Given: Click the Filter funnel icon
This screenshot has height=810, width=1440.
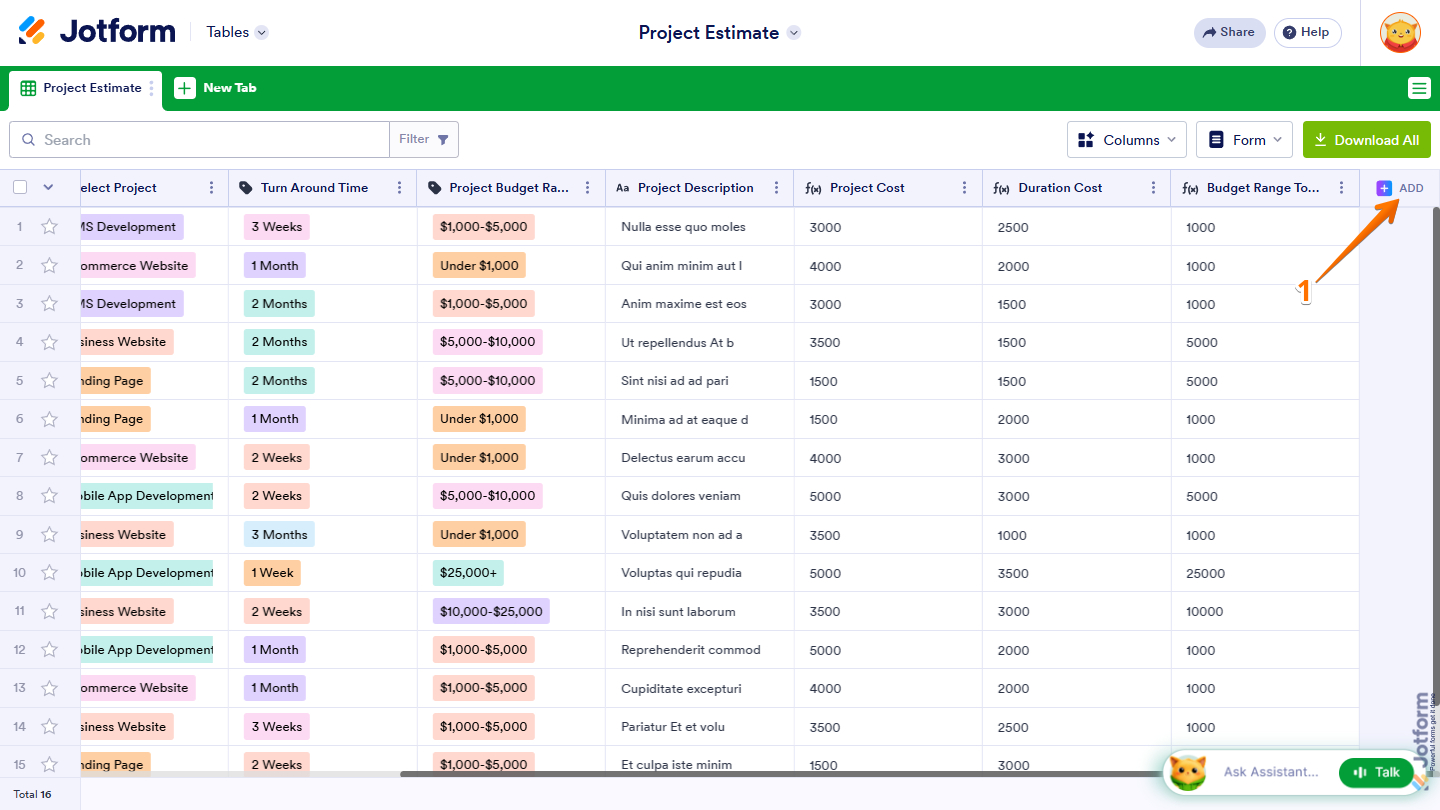Looking at the screenshot, I should (443, 140).
